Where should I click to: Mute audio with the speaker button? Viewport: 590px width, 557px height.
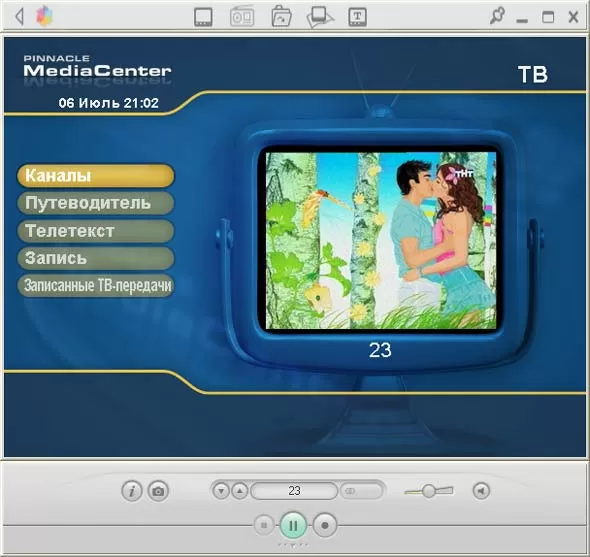click(x=481, y=491)
